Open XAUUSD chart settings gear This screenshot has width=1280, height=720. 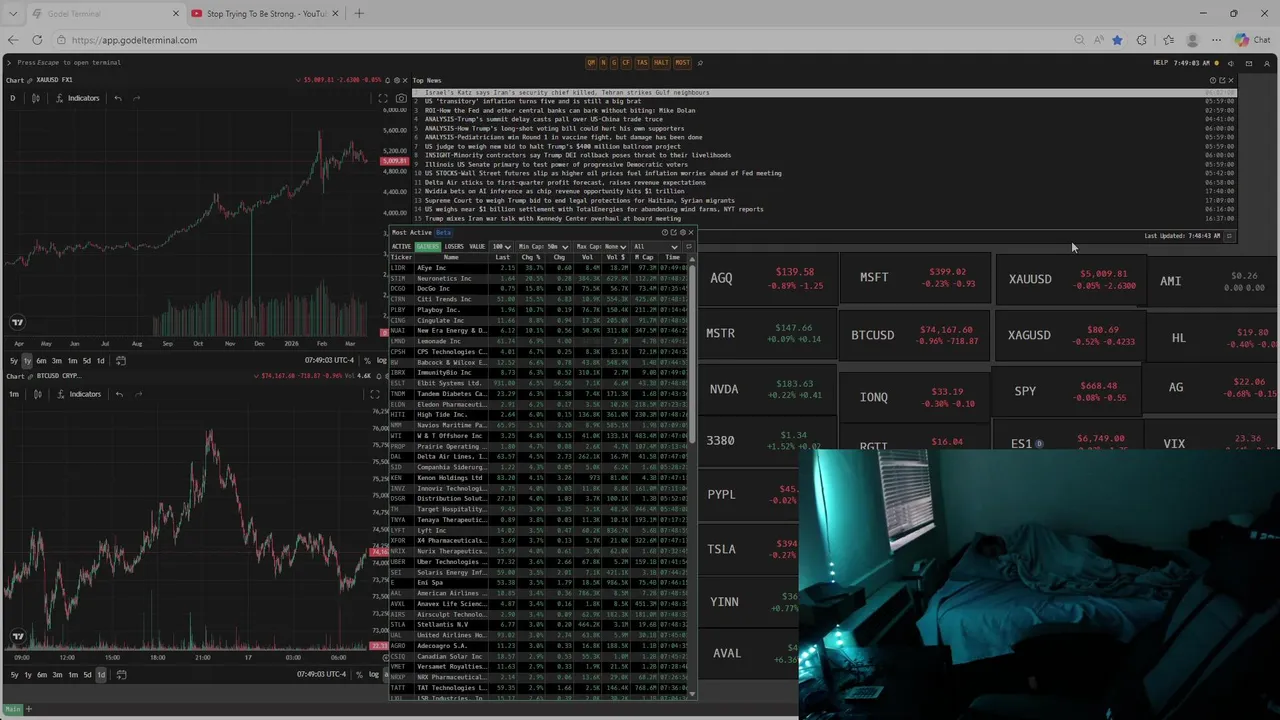point(397,80)
